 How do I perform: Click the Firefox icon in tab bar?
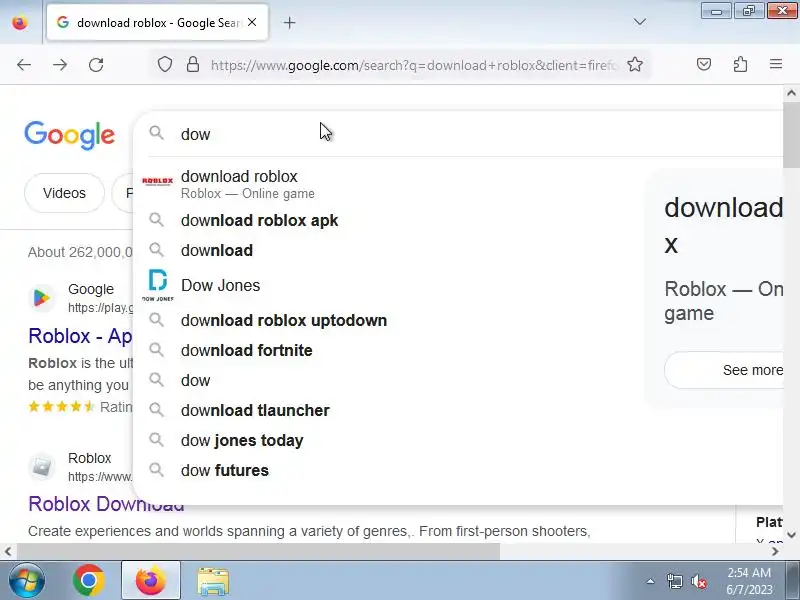20,22
